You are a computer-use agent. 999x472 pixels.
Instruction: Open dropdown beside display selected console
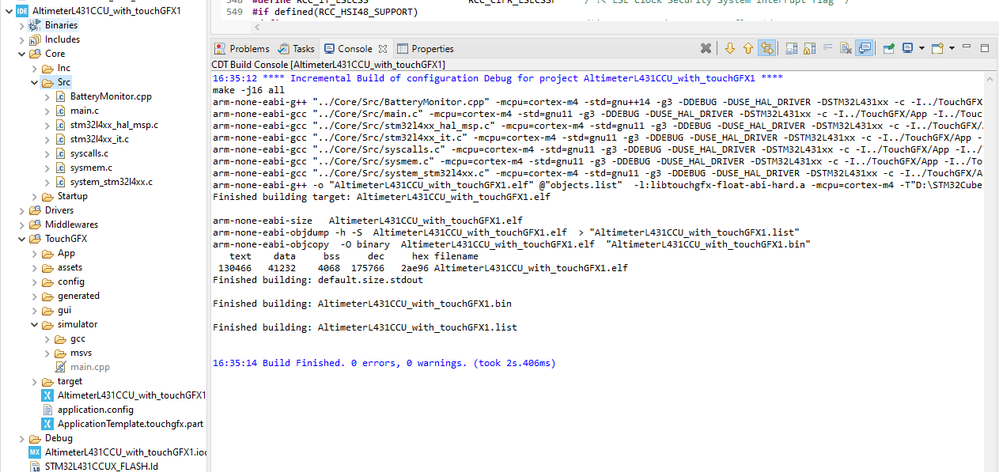click(x=921, y=48)
